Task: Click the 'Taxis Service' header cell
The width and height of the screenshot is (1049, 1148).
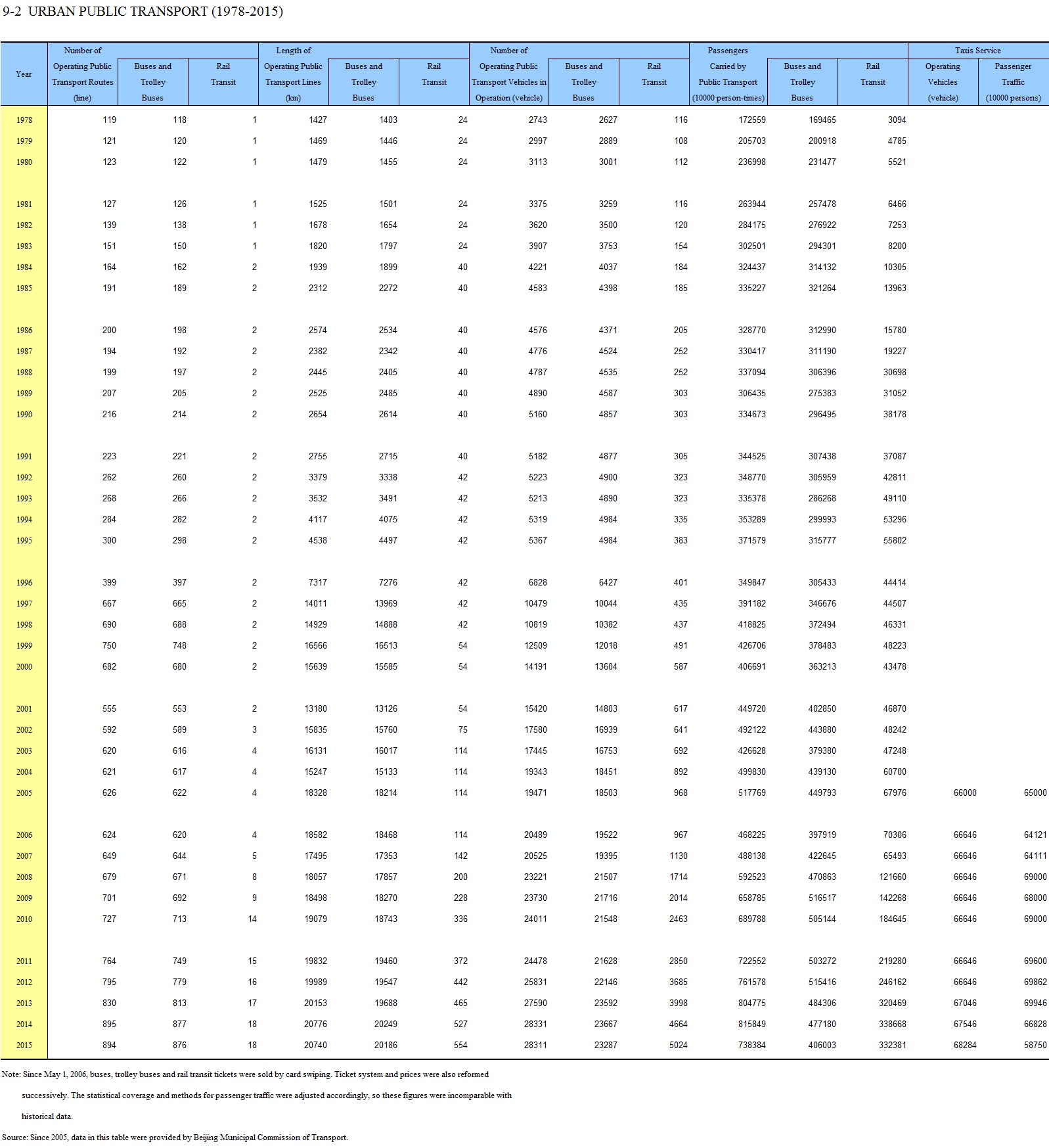Action: point(978,51)
